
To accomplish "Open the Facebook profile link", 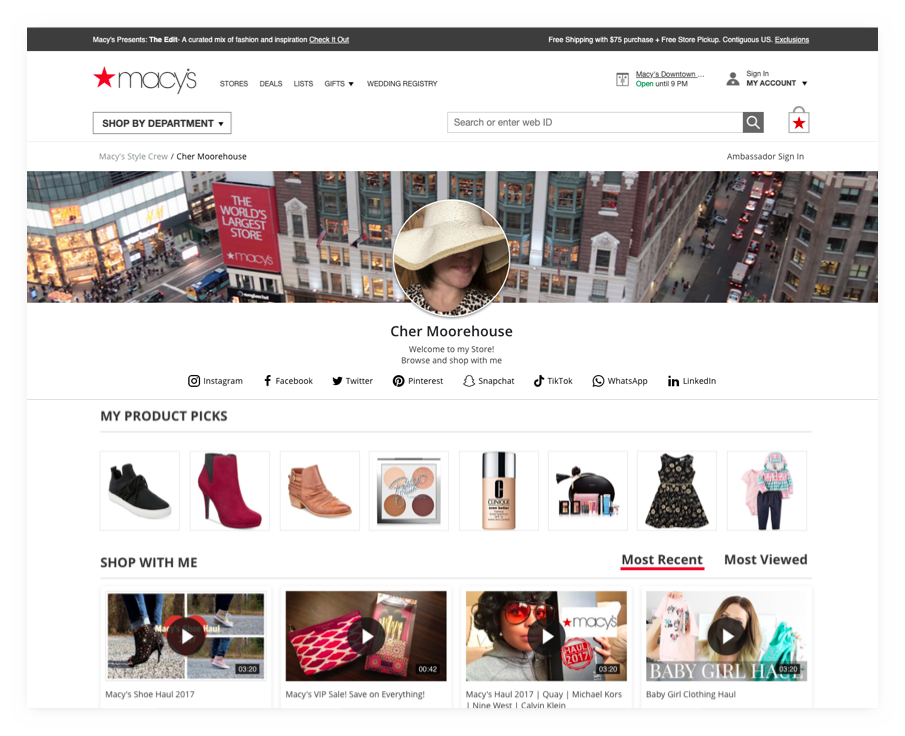I will coord(288,381).
